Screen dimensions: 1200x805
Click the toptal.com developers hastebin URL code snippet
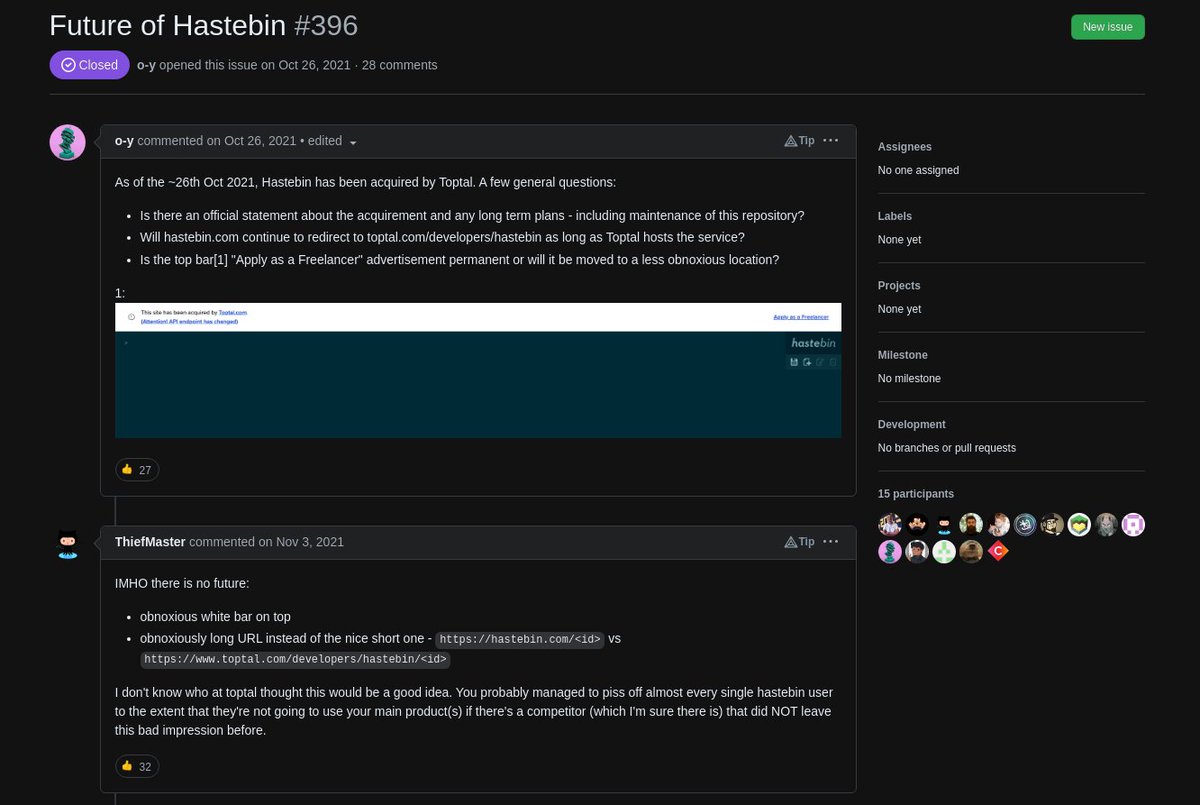pyautogui.click(x=295, y=660)
